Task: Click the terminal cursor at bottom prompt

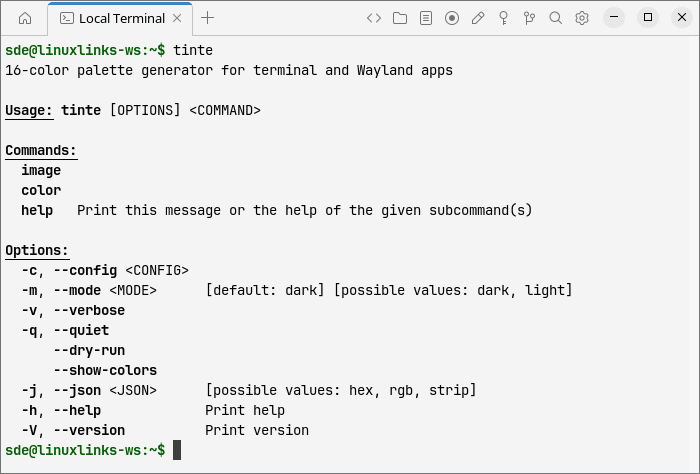Action: click(x=177, y=450)
